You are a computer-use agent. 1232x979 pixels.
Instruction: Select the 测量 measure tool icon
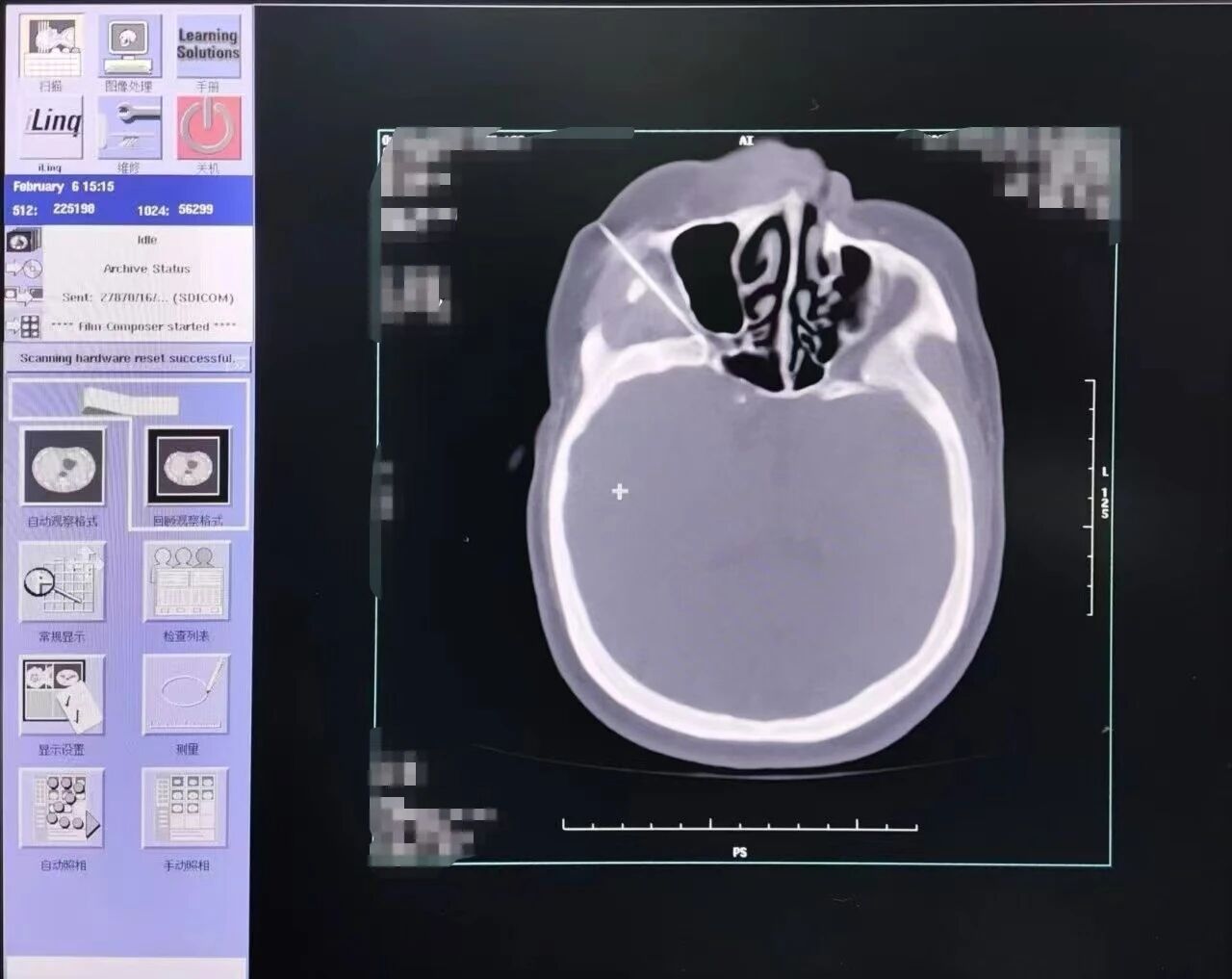187,695
